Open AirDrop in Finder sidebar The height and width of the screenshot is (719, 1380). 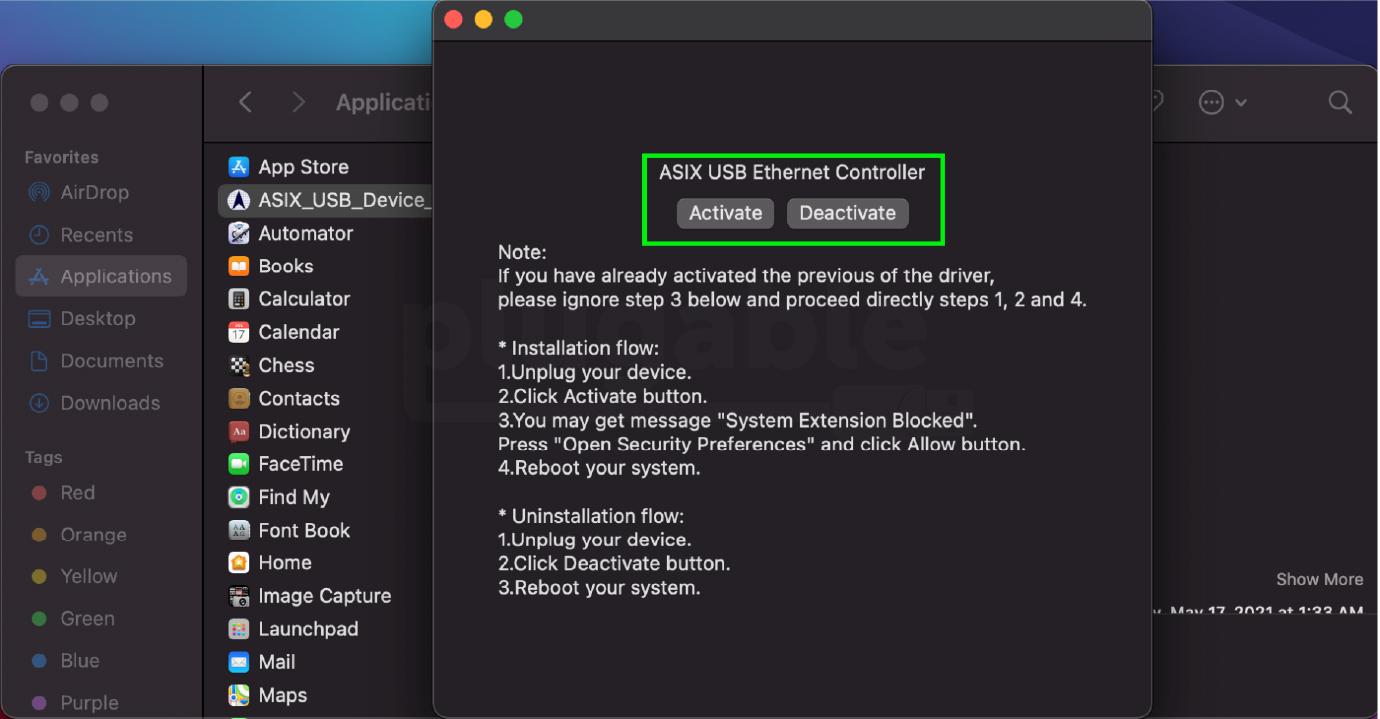pyautogui.click(x=101, y=192)
